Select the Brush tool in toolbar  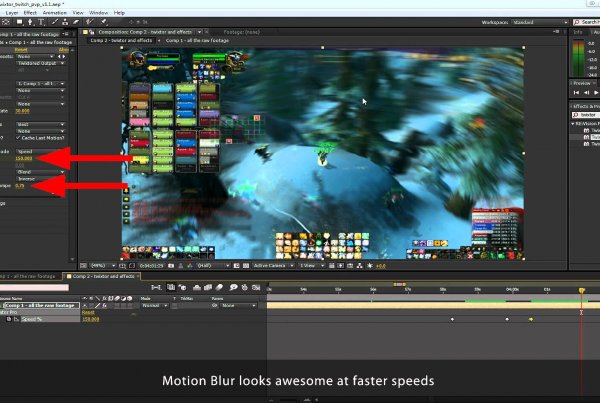click(55, 22)
